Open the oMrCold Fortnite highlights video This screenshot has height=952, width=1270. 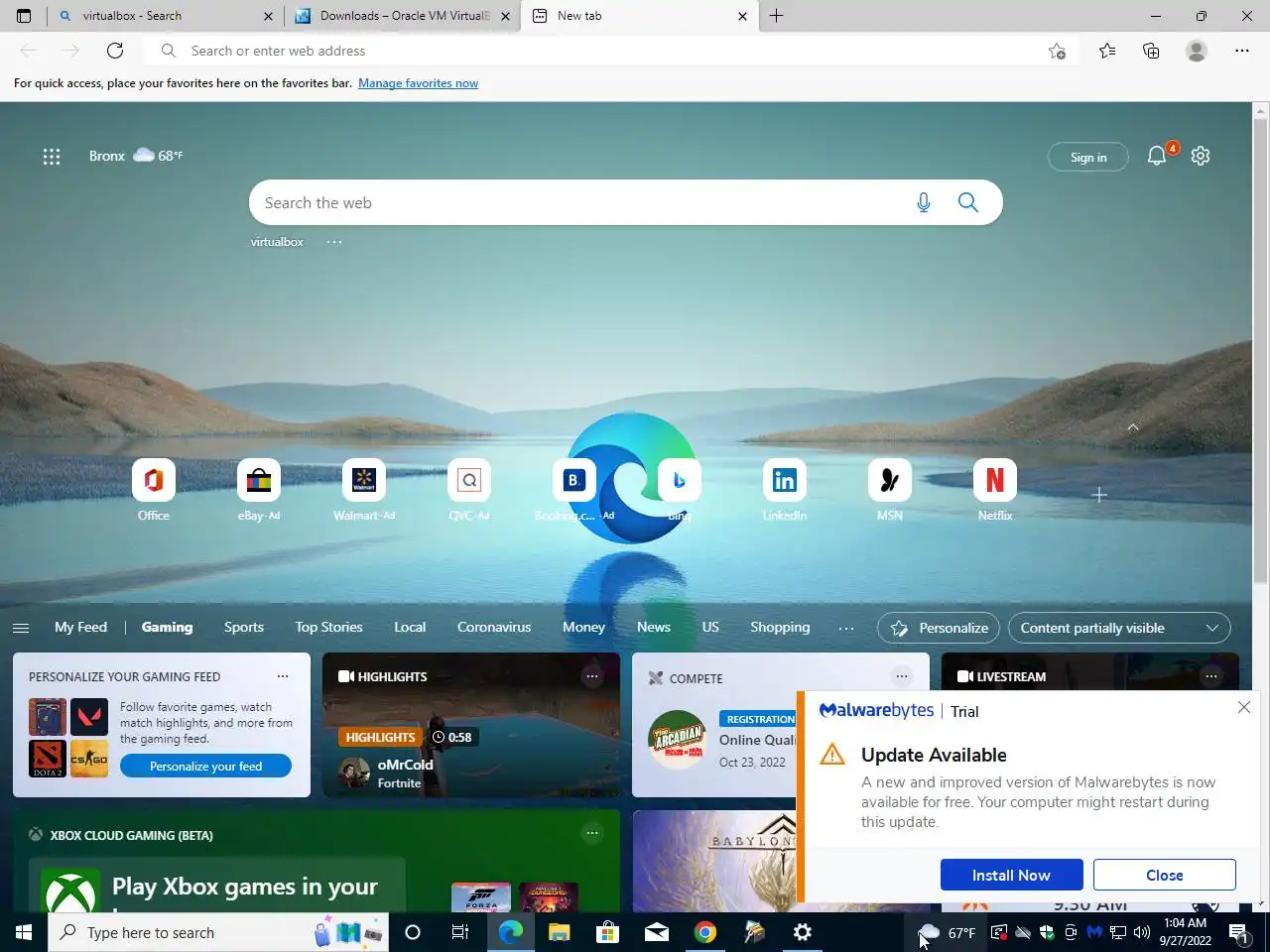pyautogui.click(x=471, y=725)
